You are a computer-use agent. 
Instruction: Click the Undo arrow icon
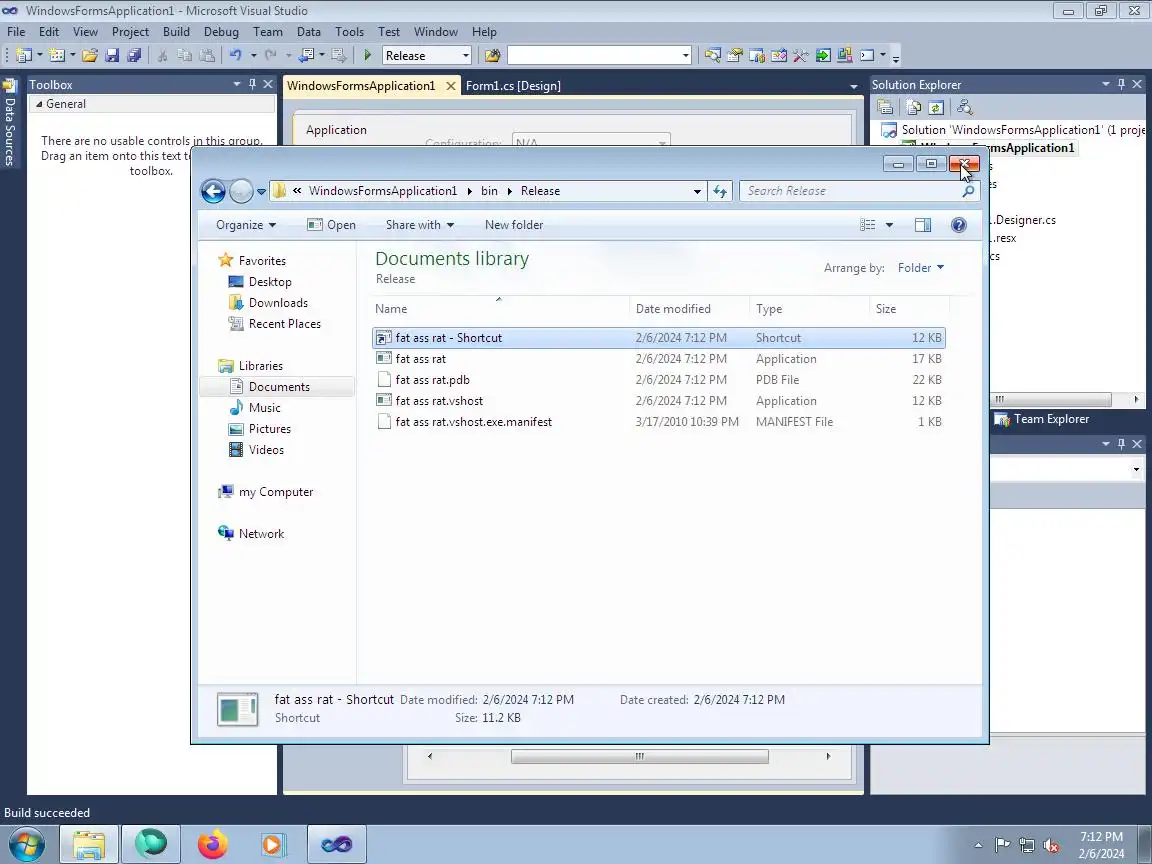coord(235,55)
